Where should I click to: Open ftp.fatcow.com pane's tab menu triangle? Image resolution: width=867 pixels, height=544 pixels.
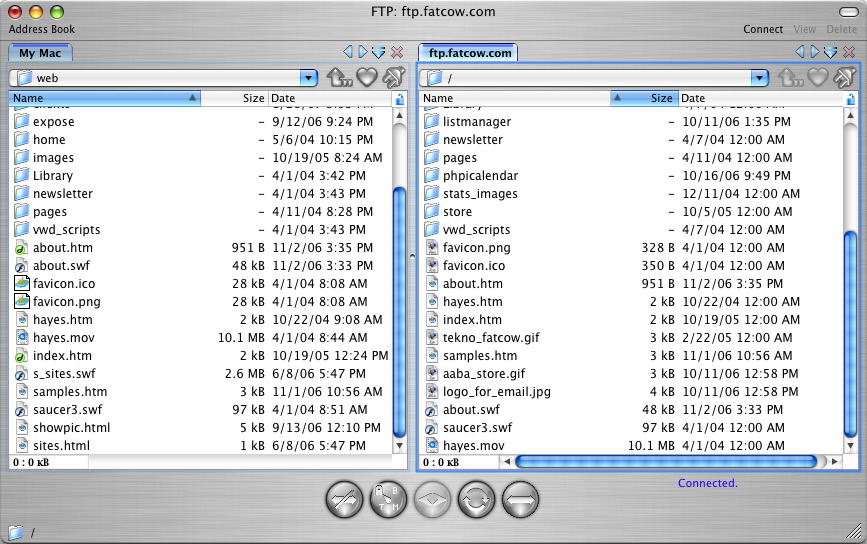click(x=831, y=53)
